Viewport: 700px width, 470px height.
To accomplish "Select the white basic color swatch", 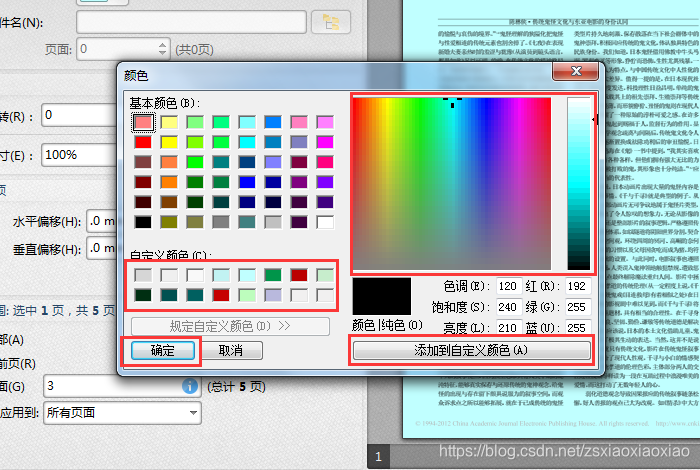I will [325, 222].
